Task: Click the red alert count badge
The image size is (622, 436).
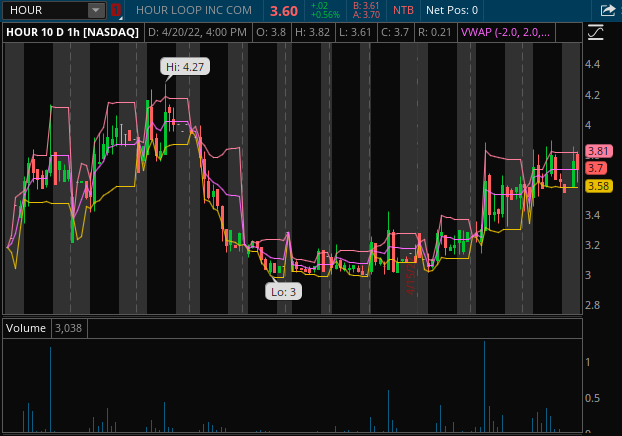Action: (115, 10)
